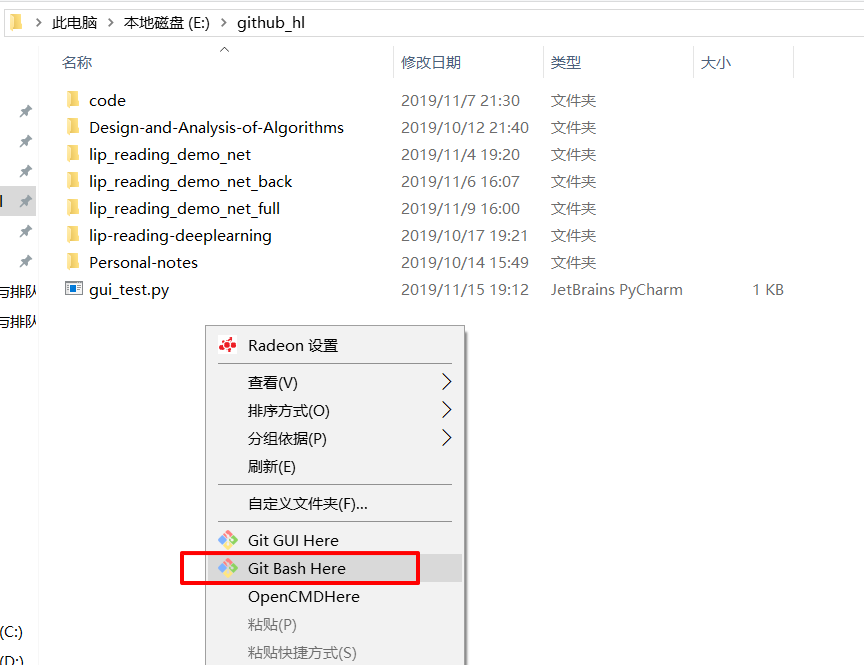Select the Personal-notes folder name

(x=143, y=262)
